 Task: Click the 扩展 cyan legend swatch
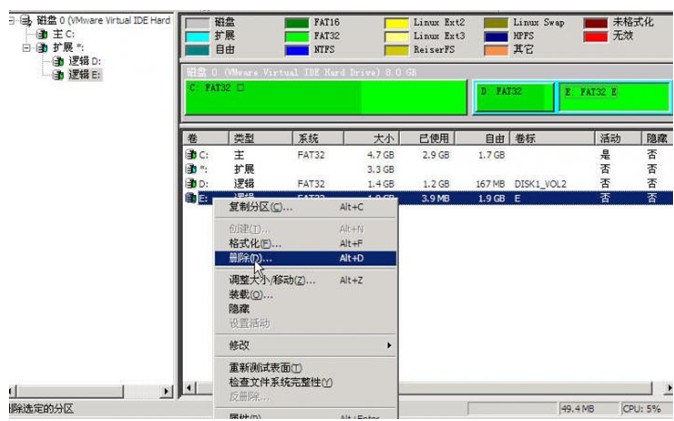(x=197, y=37)
